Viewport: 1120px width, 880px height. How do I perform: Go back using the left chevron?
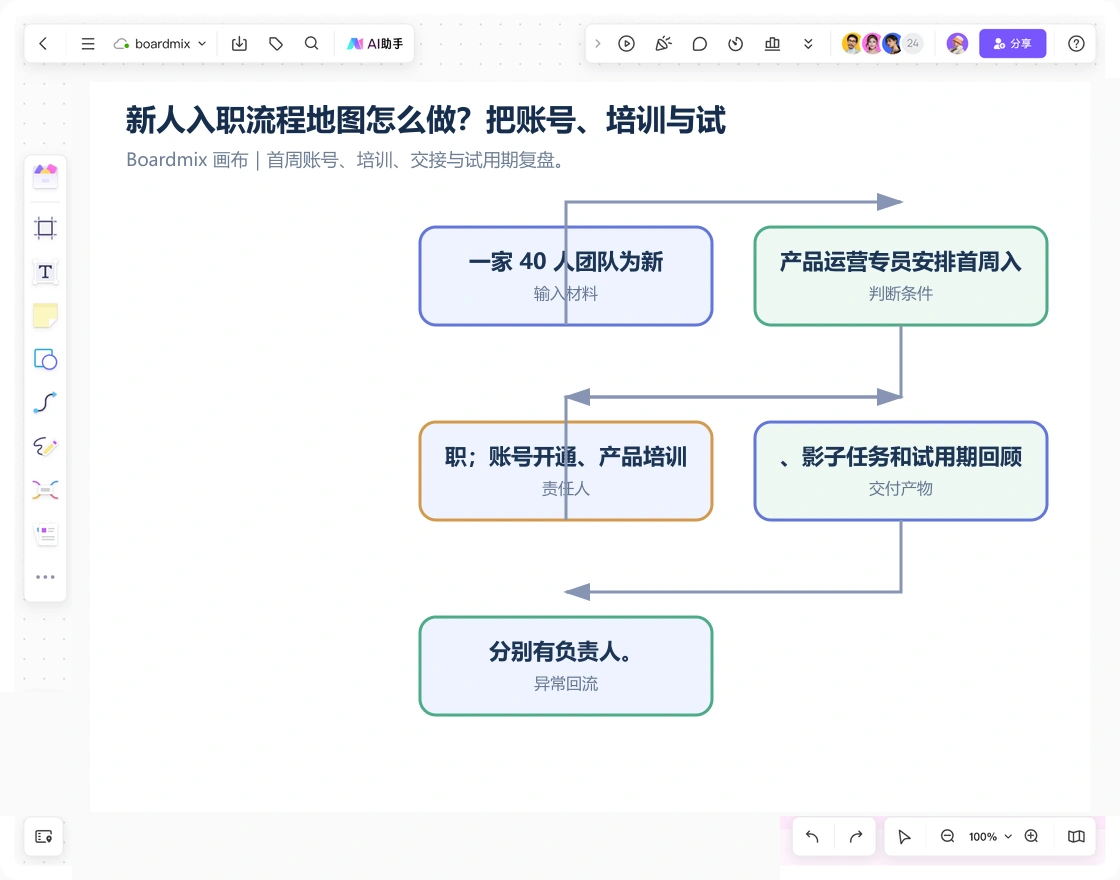click(x=44, y=44)
